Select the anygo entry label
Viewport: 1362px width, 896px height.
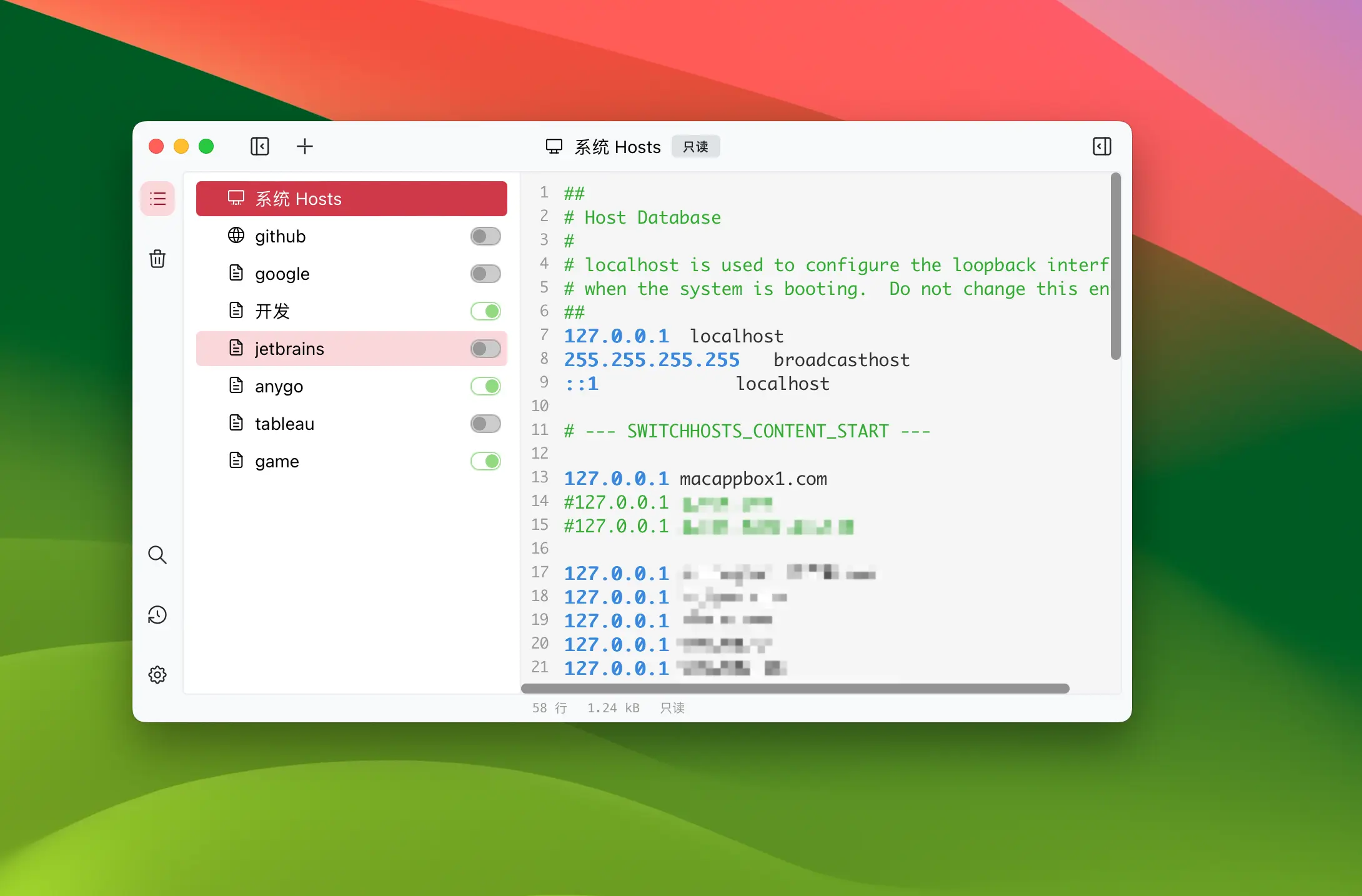tap(279, 387)
